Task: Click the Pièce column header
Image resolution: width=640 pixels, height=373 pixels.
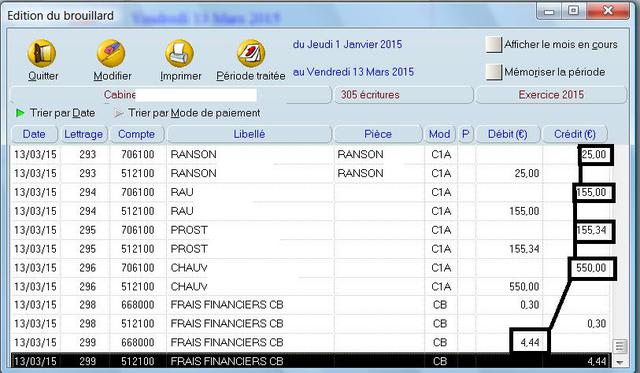Action: [378, 134]
